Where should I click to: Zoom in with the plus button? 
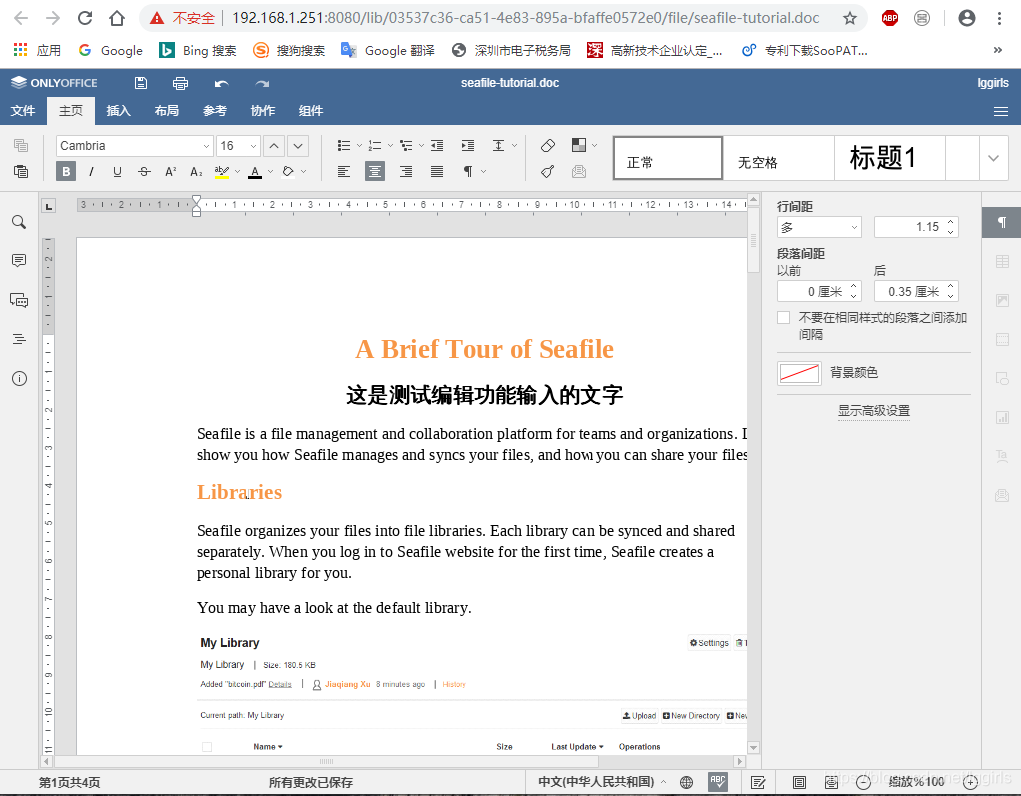[970, 782]
